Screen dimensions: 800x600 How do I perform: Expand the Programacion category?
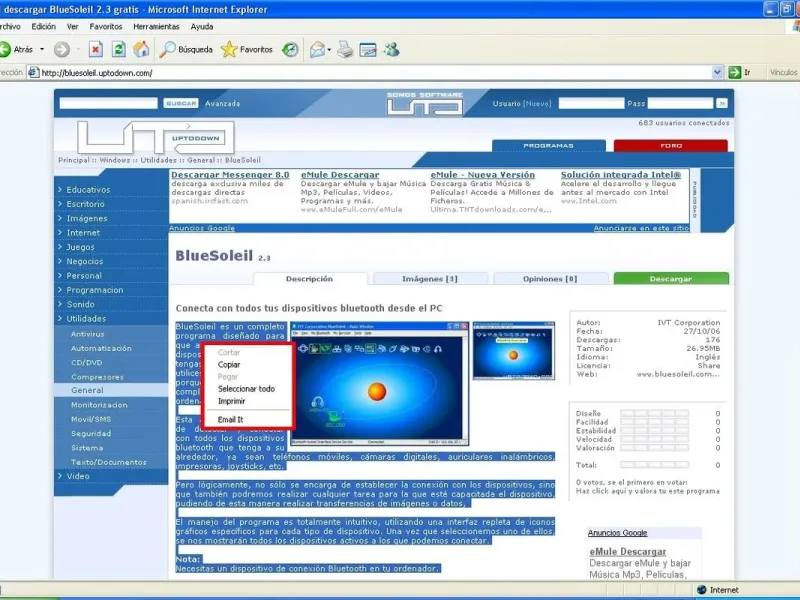94,289
